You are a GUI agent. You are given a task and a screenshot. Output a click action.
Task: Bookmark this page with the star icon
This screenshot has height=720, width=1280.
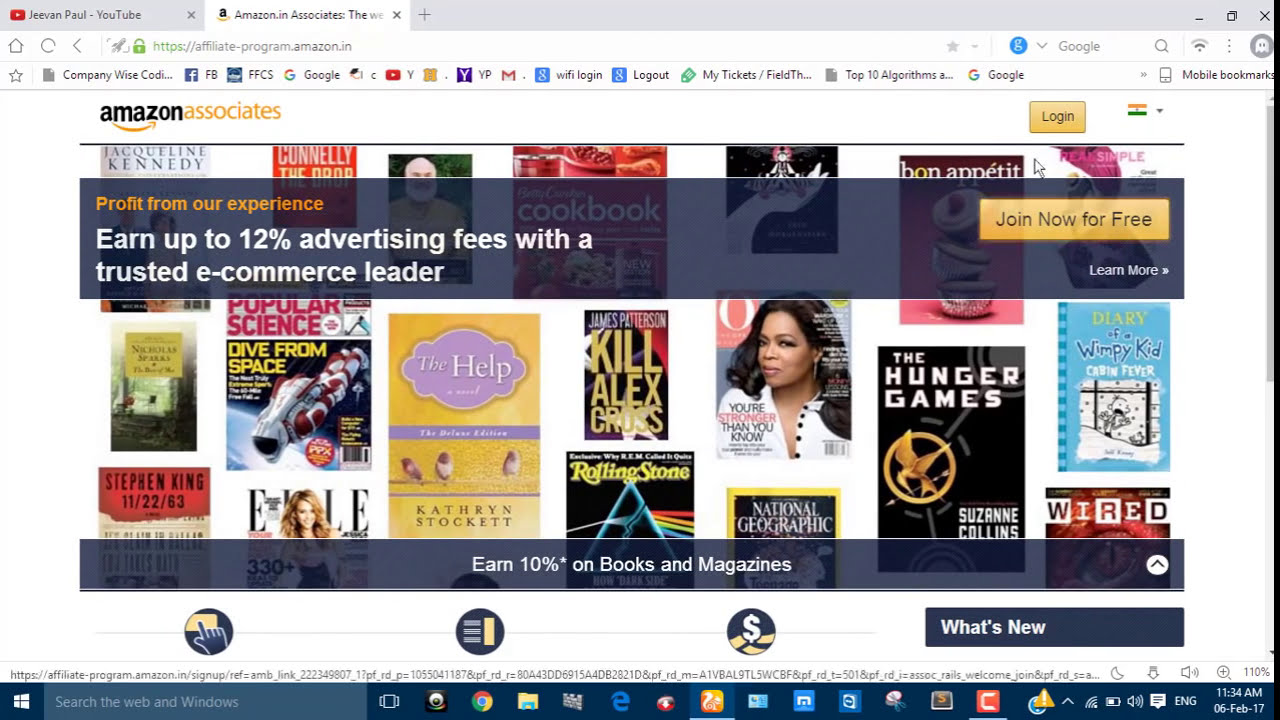[952, 46]
